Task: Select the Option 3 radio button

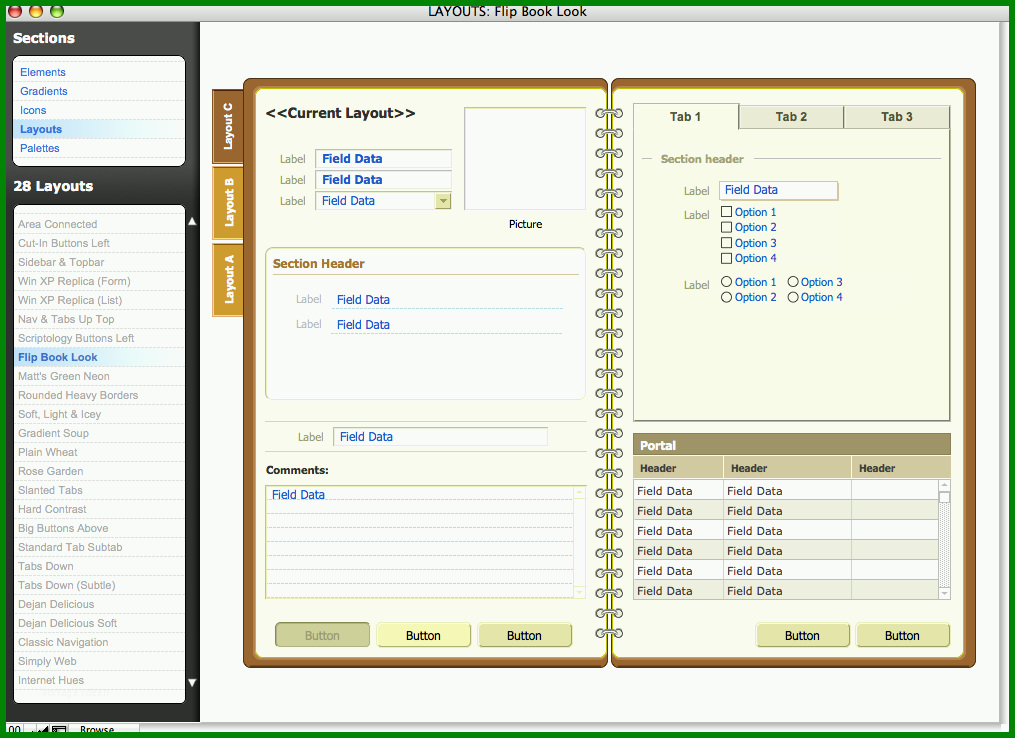Action: (793, 282)
